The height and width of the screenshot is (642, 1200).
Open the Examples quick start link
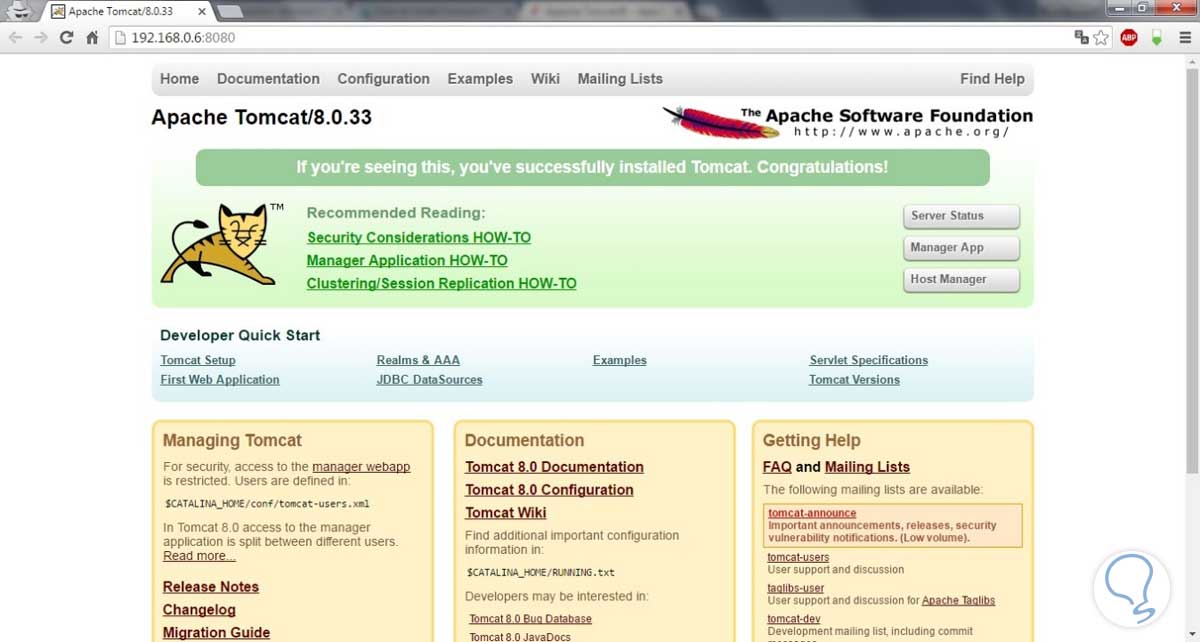click(x=620, y=360)
